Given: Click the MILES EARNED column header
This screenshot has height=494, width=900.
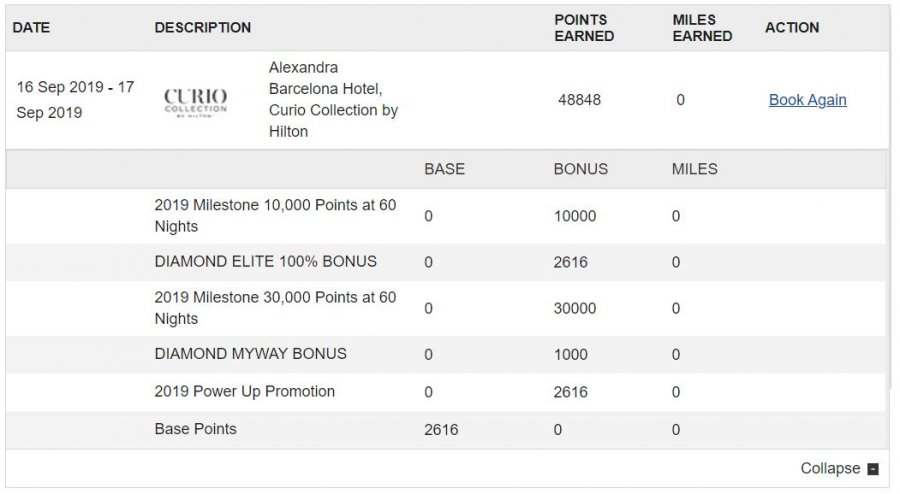Looking at the screenshot, I should [x=702, y=28].
